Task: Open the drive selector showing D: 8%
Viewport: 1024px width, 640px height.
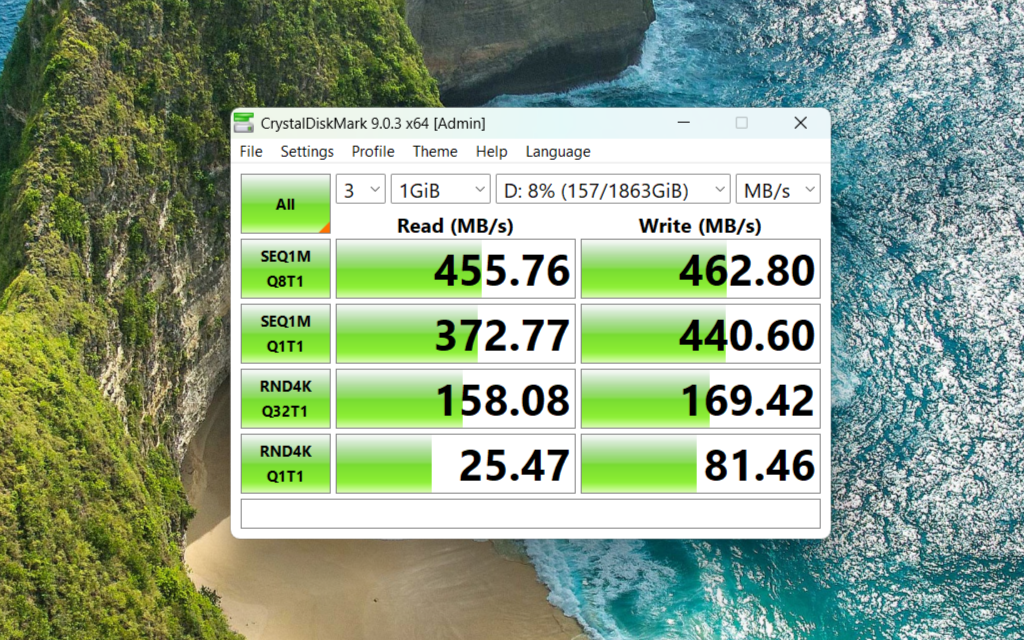Action: point(613,190)
